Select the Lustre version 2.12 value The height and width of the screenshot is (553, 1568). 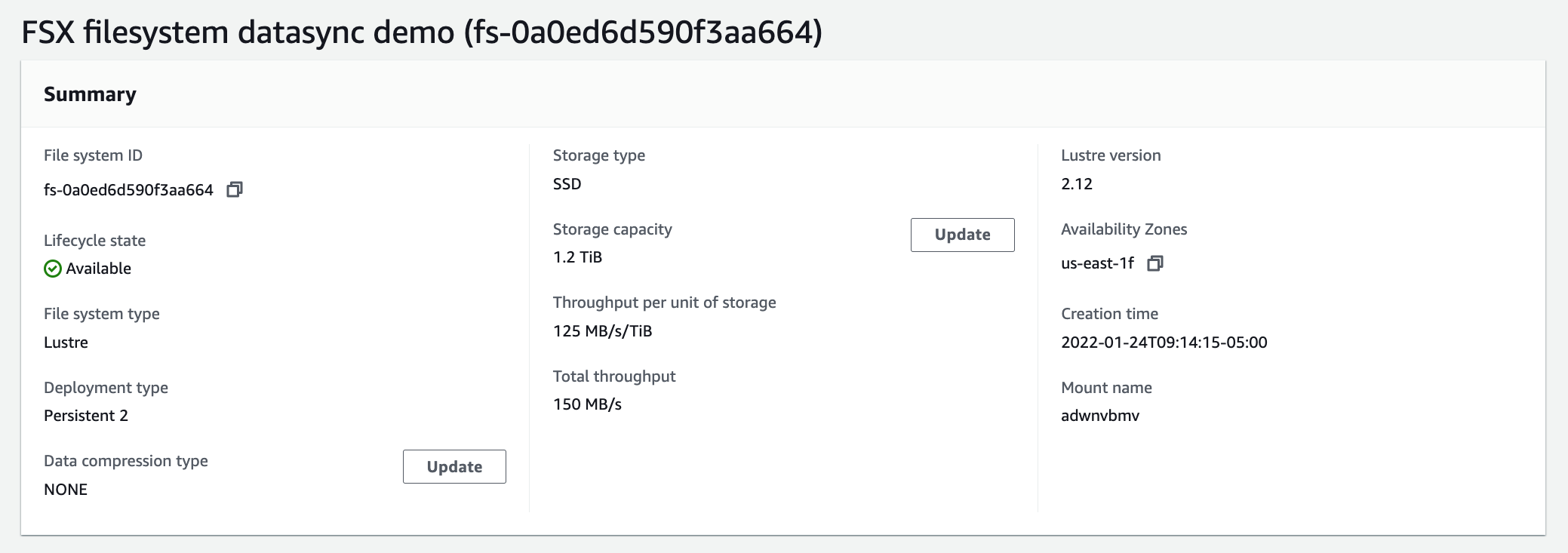(1077, 184)
